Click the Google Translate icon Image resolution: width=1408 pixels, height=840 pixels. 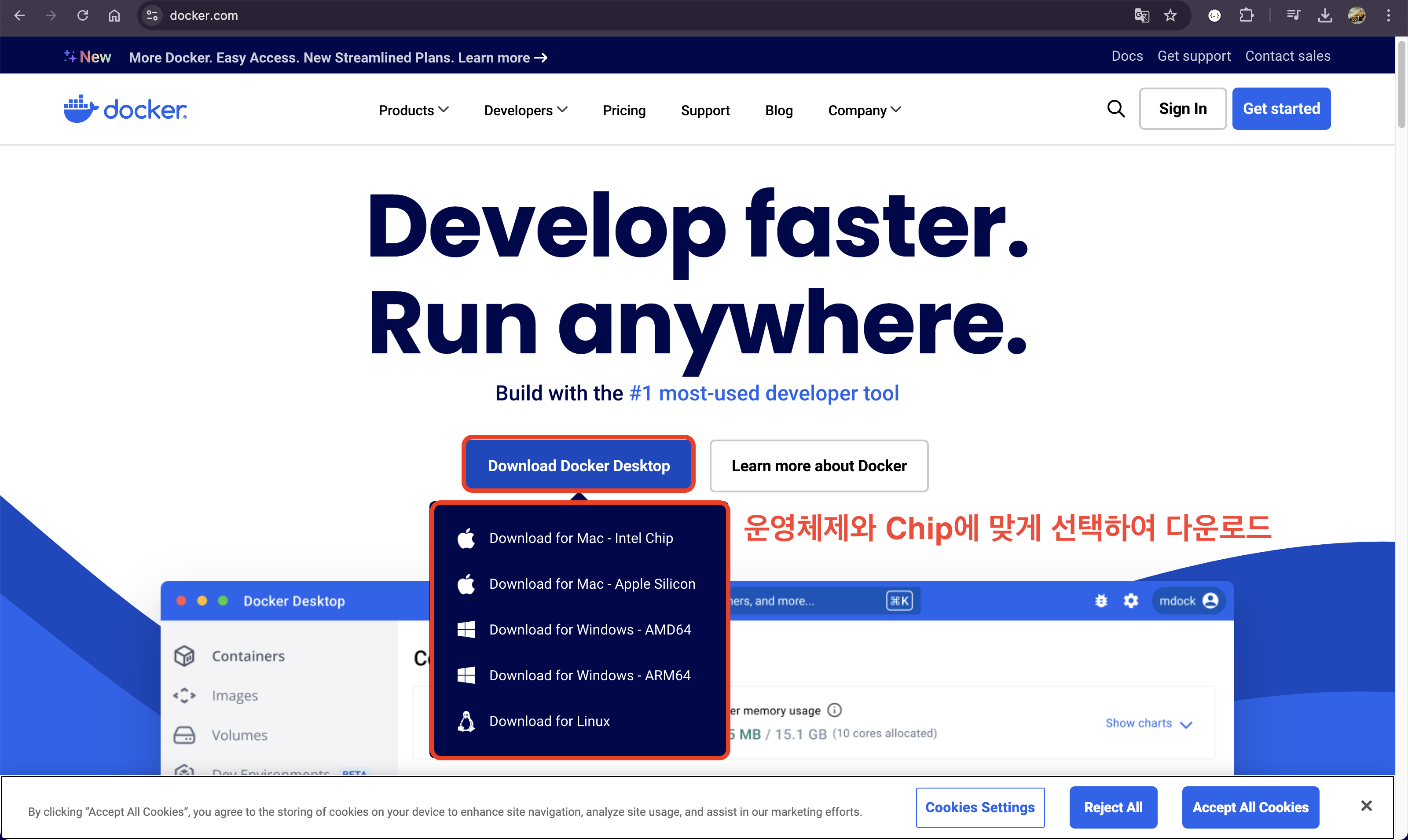point(1141,15)
